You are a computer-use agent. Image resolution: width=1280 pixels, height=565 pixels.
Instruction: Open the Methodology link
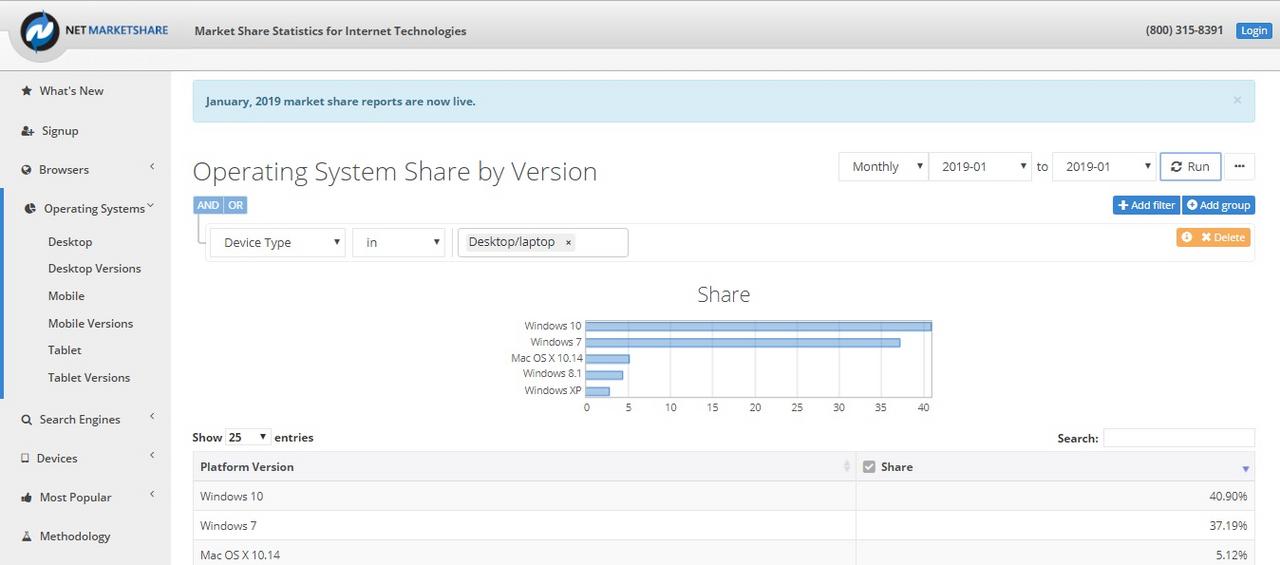click(75, 537)
